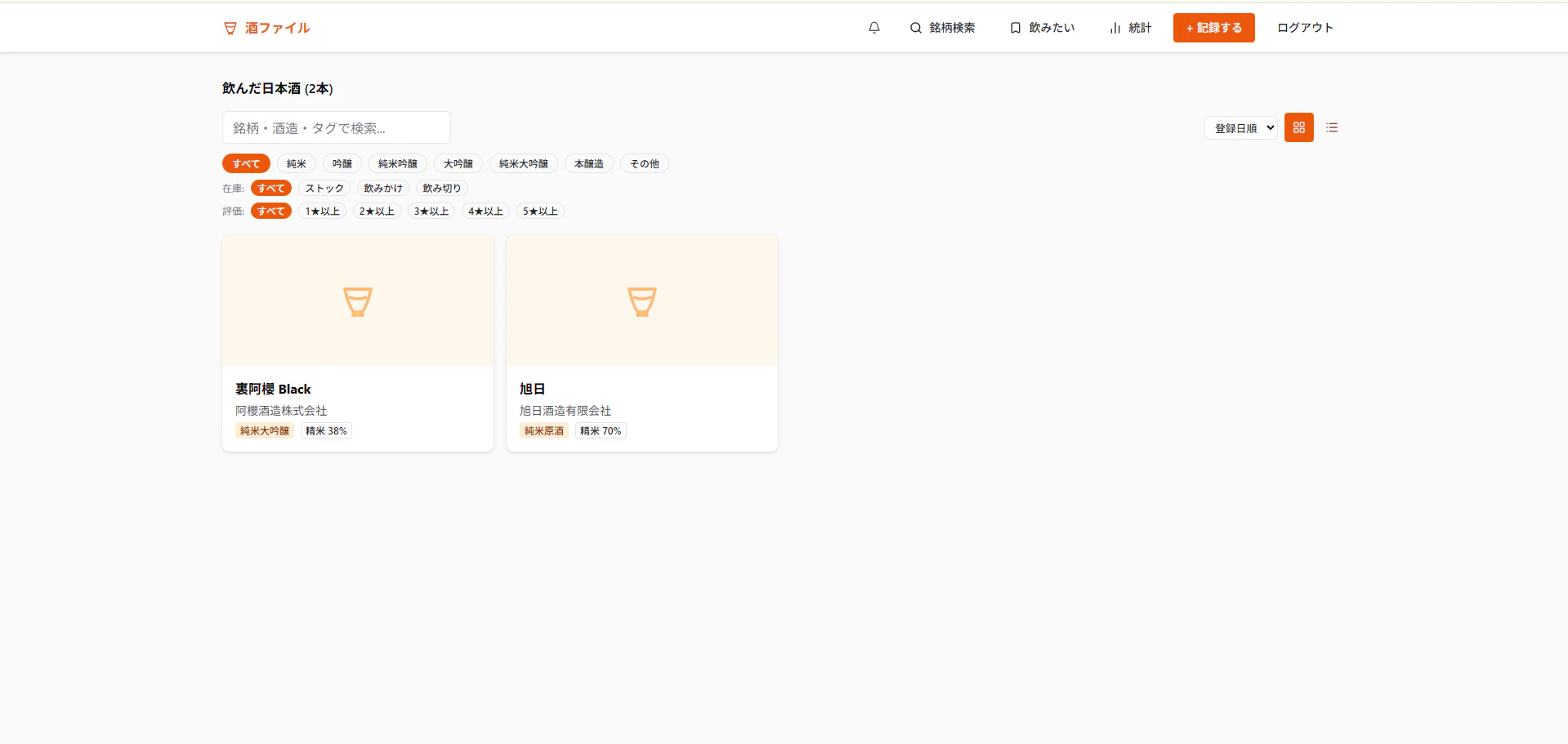Click the bar chart icon beside 統計
This screenshot has width=1568, height=744.
tap(1115, 28)
